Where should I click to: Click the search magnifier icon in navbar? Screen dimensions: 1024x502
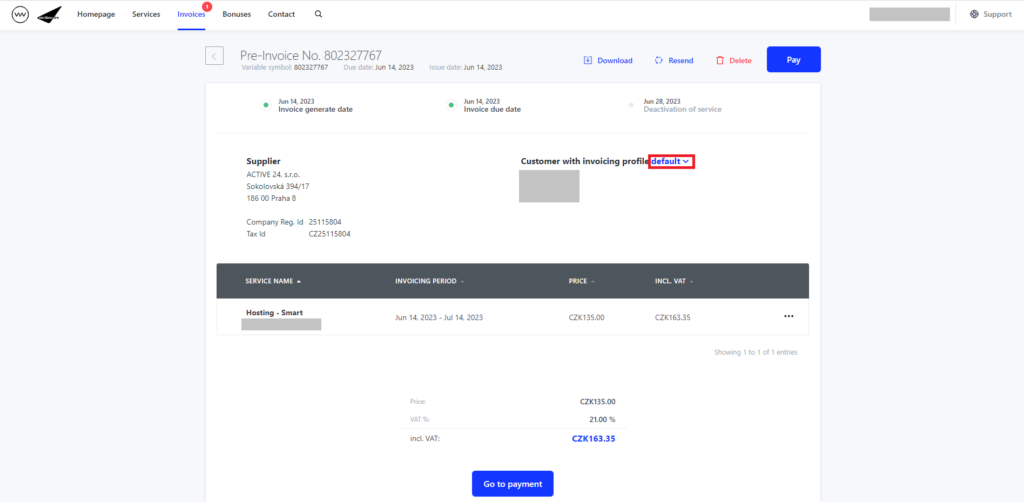tap(318, 15)
